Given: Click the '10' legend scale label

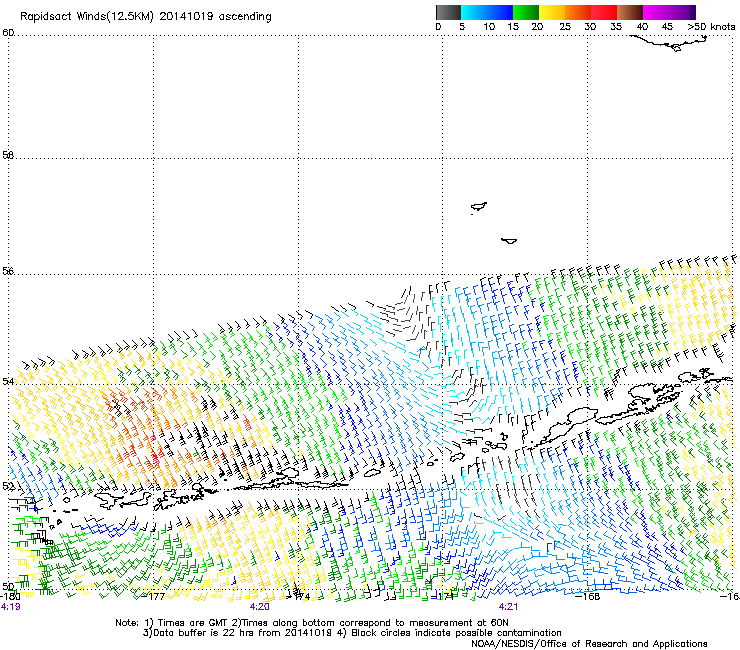Looking at the screenshot, I should click(x=489, y=27).
